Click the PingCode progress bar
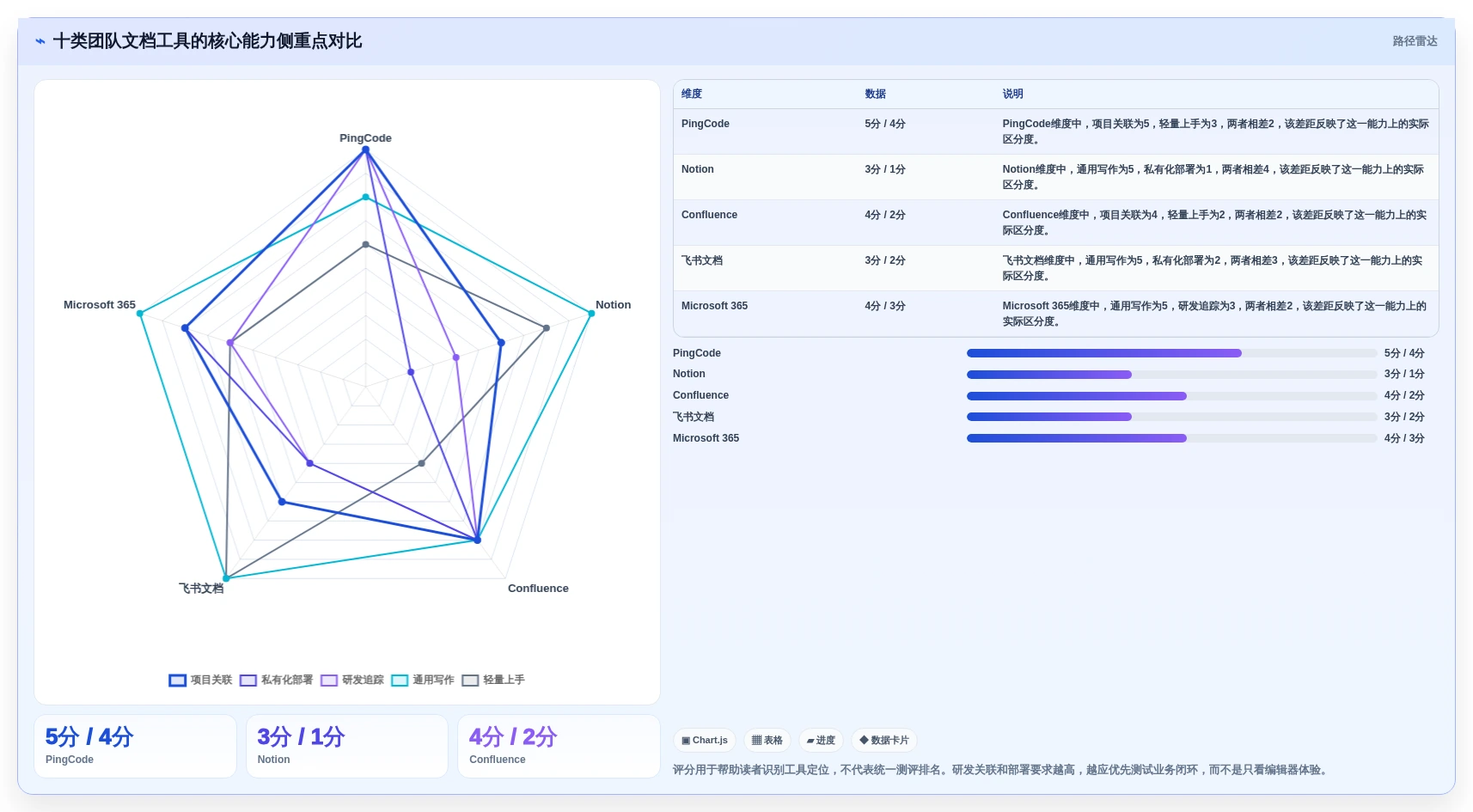 tap(1171, 353)
